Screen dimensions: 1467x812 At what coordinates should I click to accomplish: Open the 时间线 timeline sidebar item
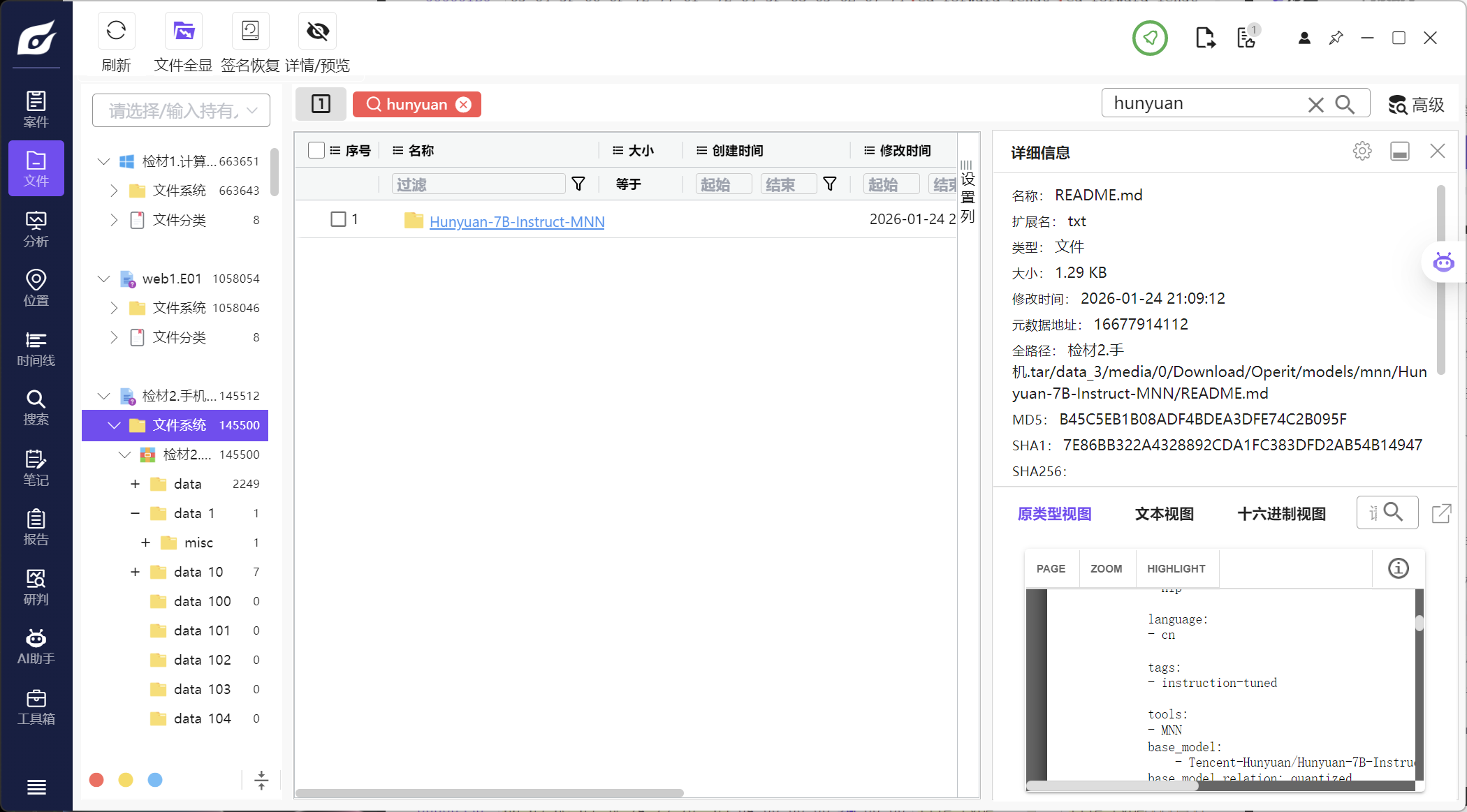click(36, 348)
